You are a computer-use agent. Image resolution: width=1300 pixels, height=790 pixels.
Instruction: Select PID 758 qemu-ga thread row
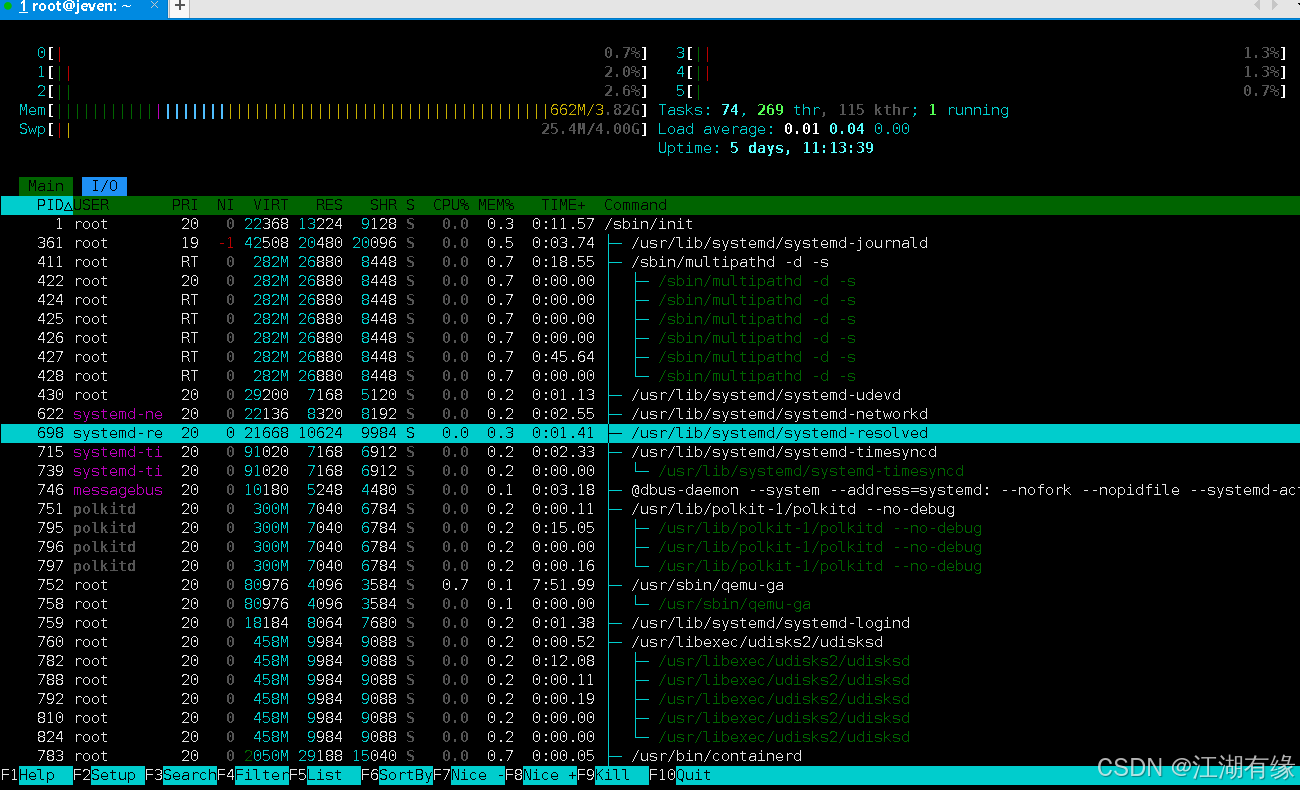click(650, 604)
